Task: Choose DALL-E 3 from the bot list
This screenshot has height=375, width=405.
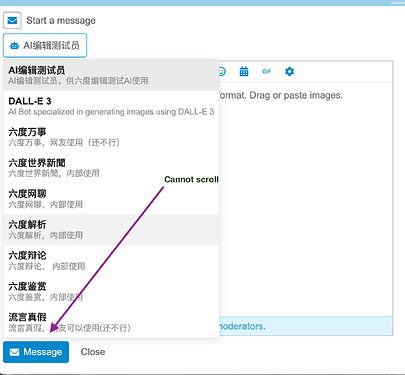Action: coord(111,106)
